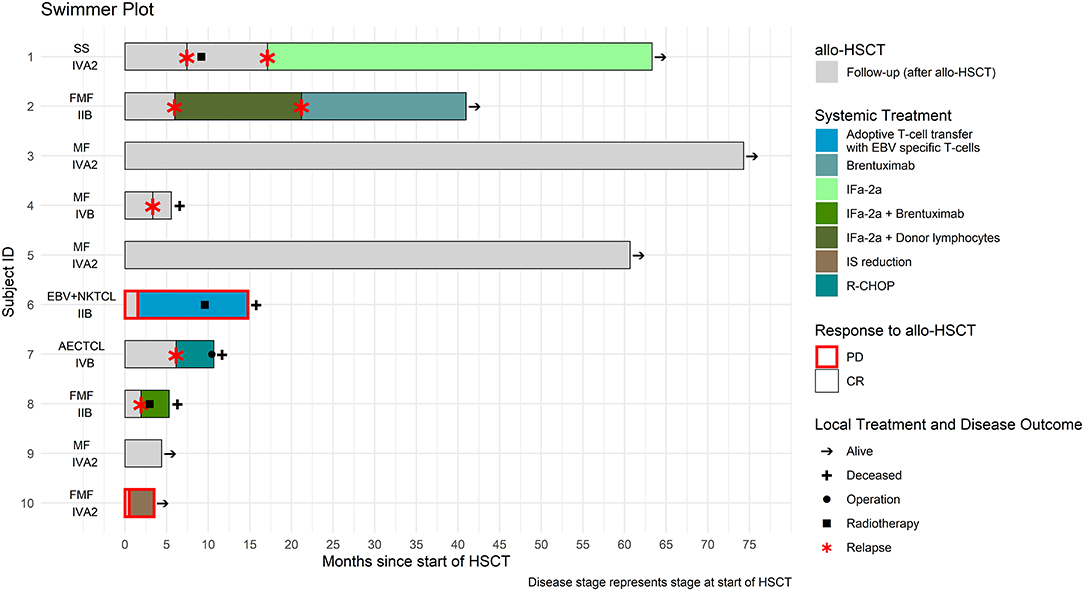Click the "Months since start of HSCT" axis title
Image resolution: width=1084 pixels, height=591 pixels.
coord(416,561)
